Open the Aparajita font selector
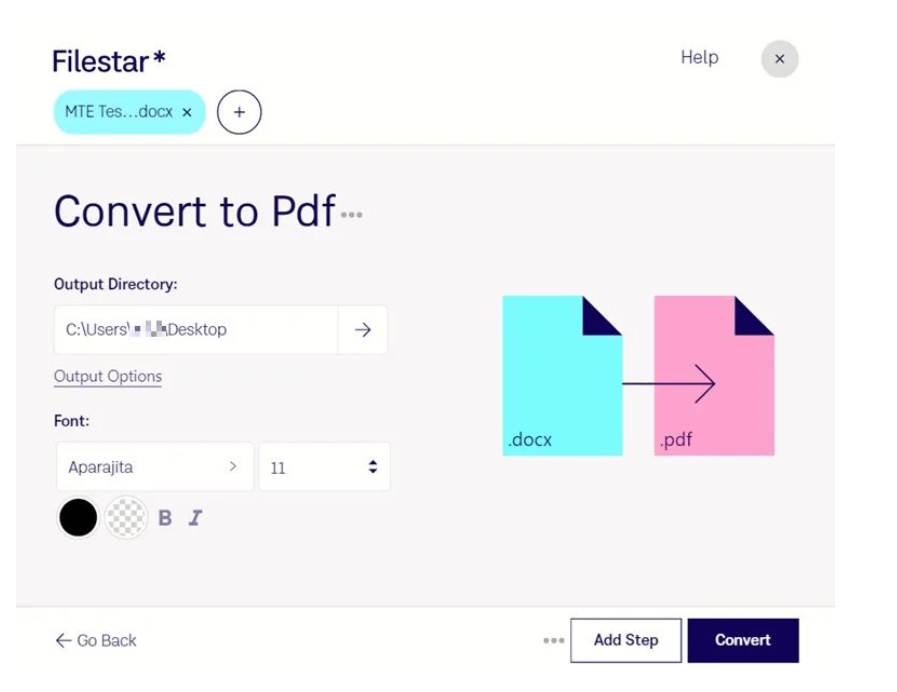Viewport: 897px width, 692px height. (154, 466)
